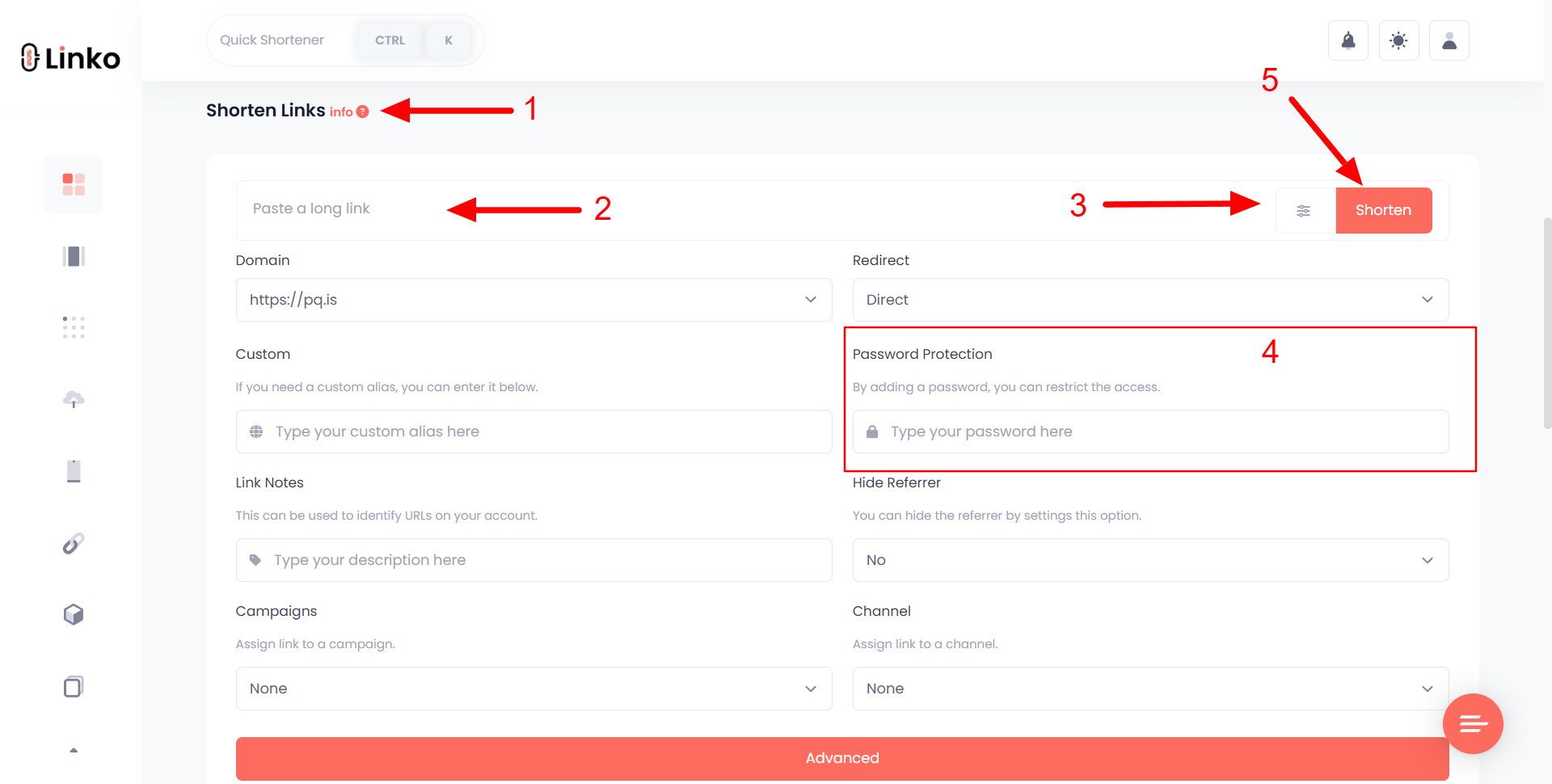Image resolution: width=1552 pixels, height=784 pixels.
Task: Open the dotted grid icon in sidebar
Action: pyautogui.click(x=74, y=327)
